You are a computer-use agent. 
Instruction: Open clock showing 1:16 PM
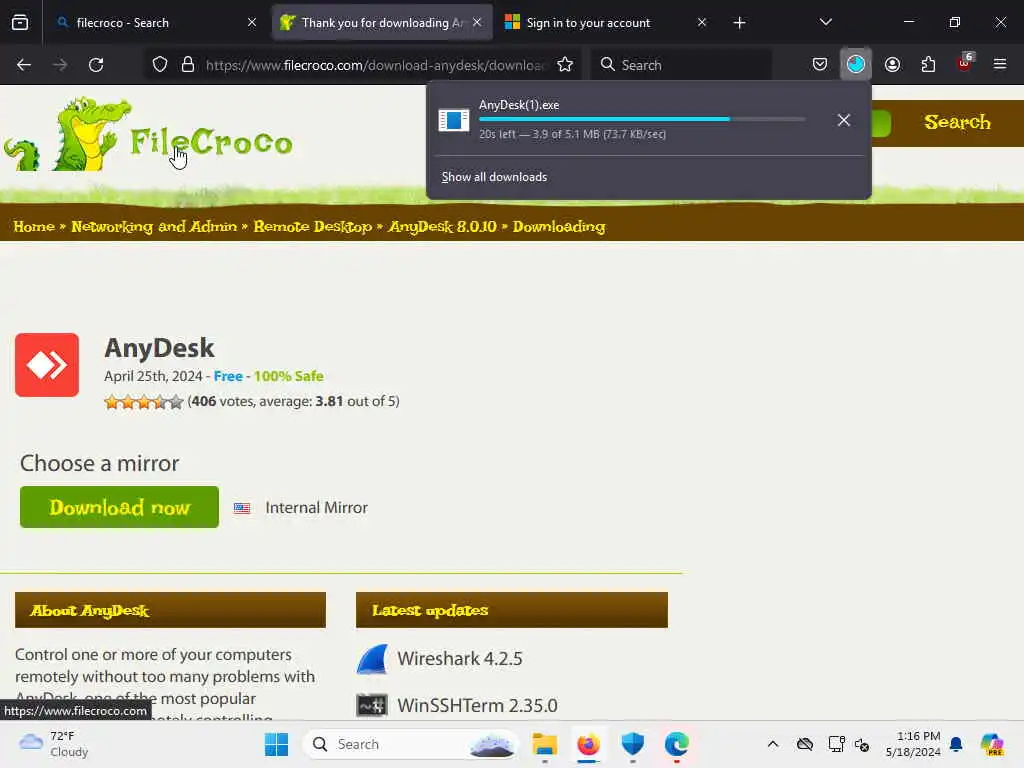(913, 744)
